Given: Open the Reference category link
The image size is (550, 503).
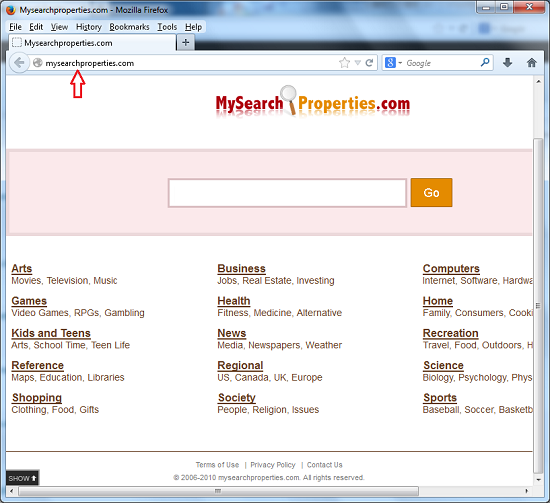Looking at the screenshot, I should [38, 365].
